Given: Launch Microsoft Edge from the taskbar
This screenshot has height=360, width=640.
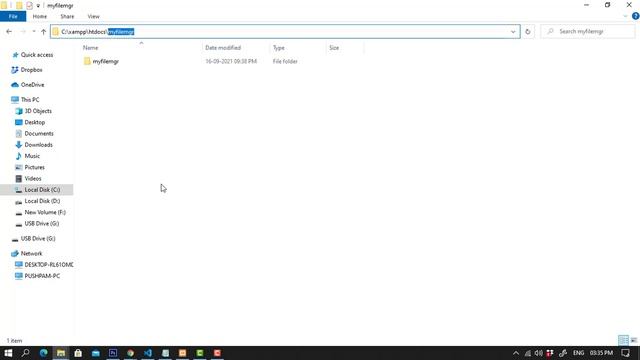Looking at the screenshot, I should (x=43, y=353).
